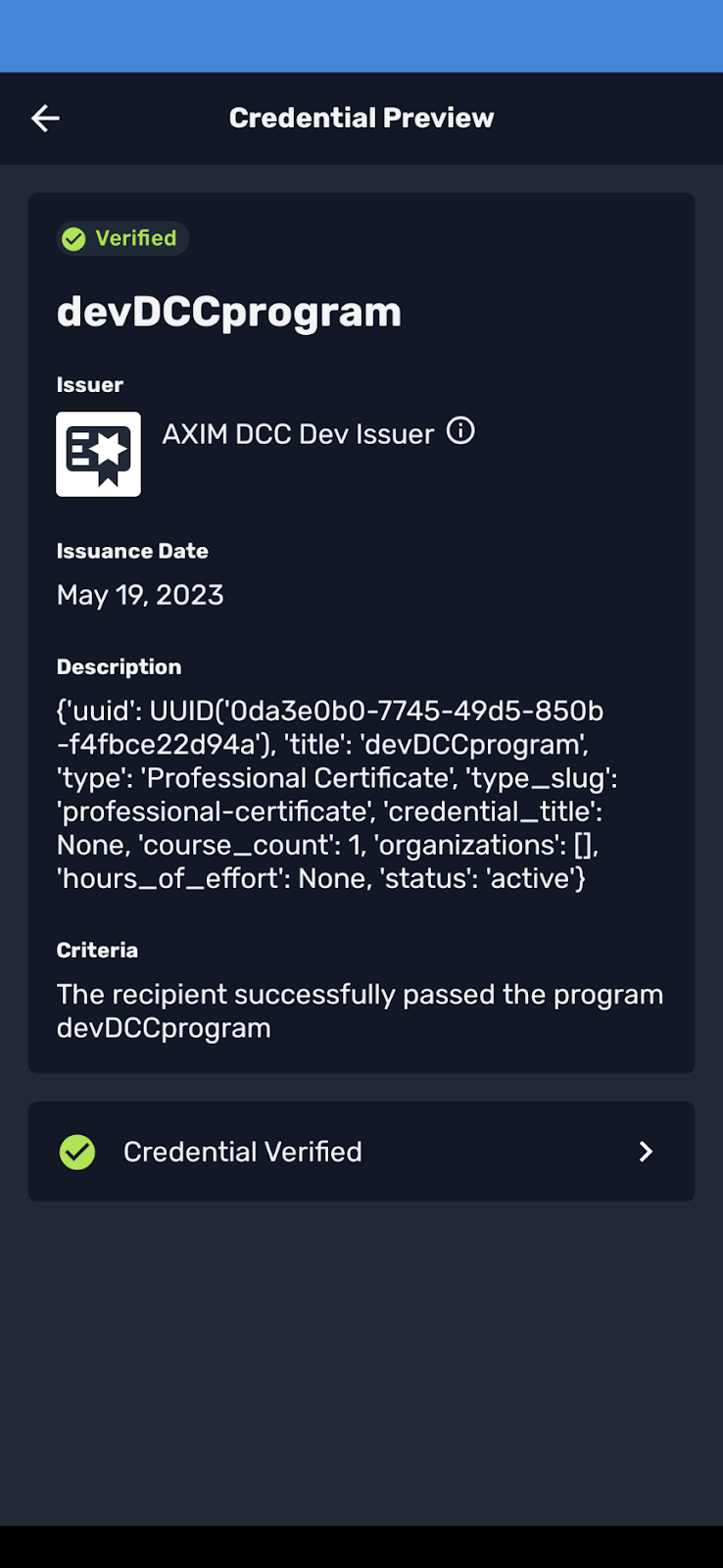Tap the Description section label
This screenshot has height=1568, width=723.
coord(120,667)
